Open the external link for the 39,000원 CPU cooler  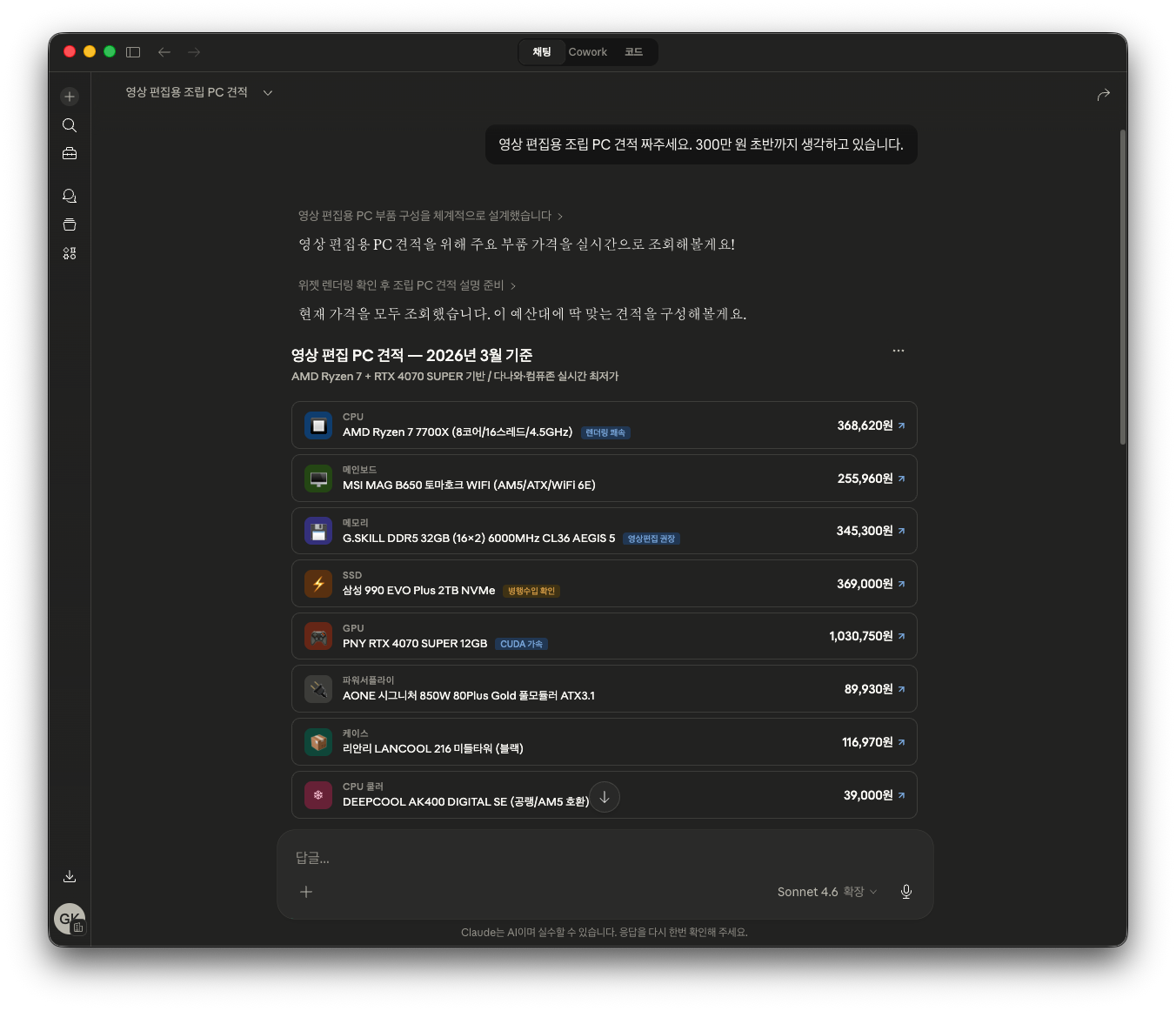tap(901, 795)
